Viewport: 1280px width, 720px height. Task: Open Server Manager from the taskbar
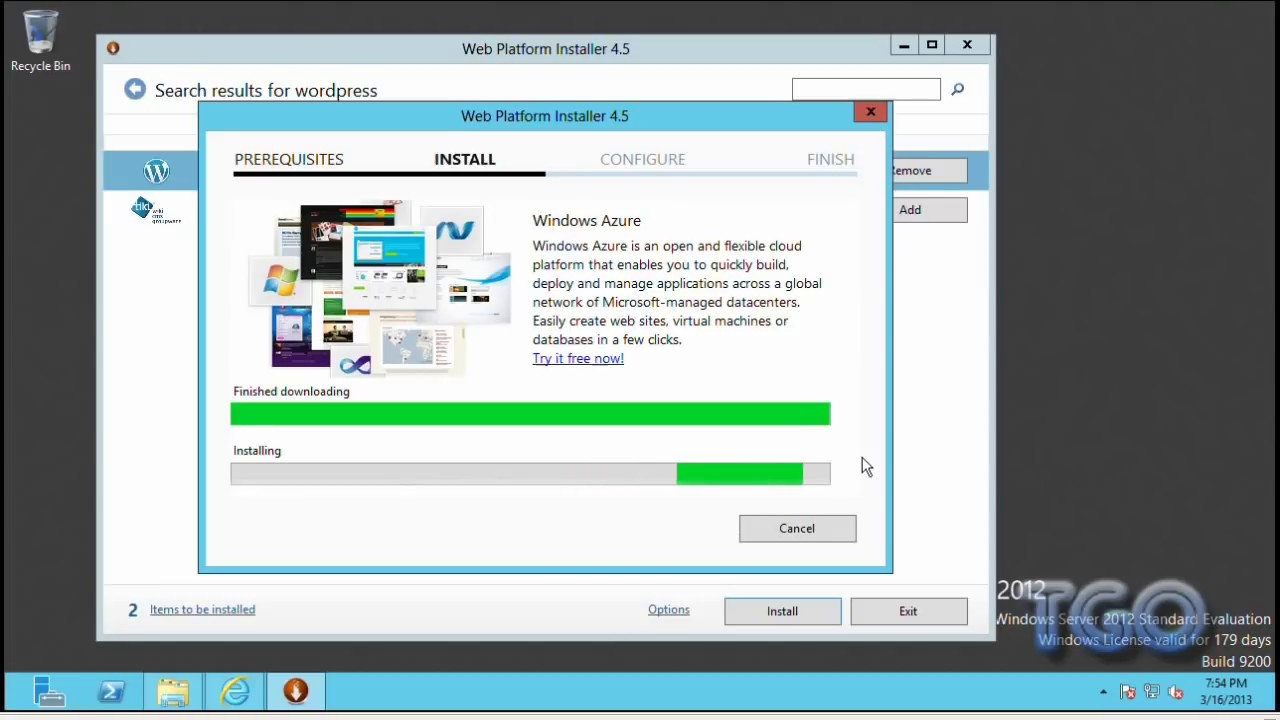point(48,691)
